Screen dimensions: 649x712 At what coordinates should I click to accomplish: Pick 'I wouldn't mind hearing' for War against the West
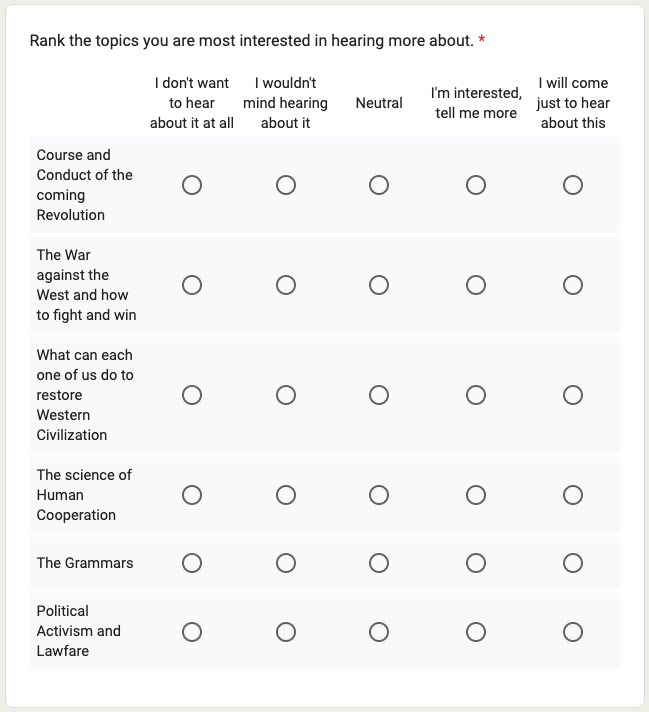286,285
